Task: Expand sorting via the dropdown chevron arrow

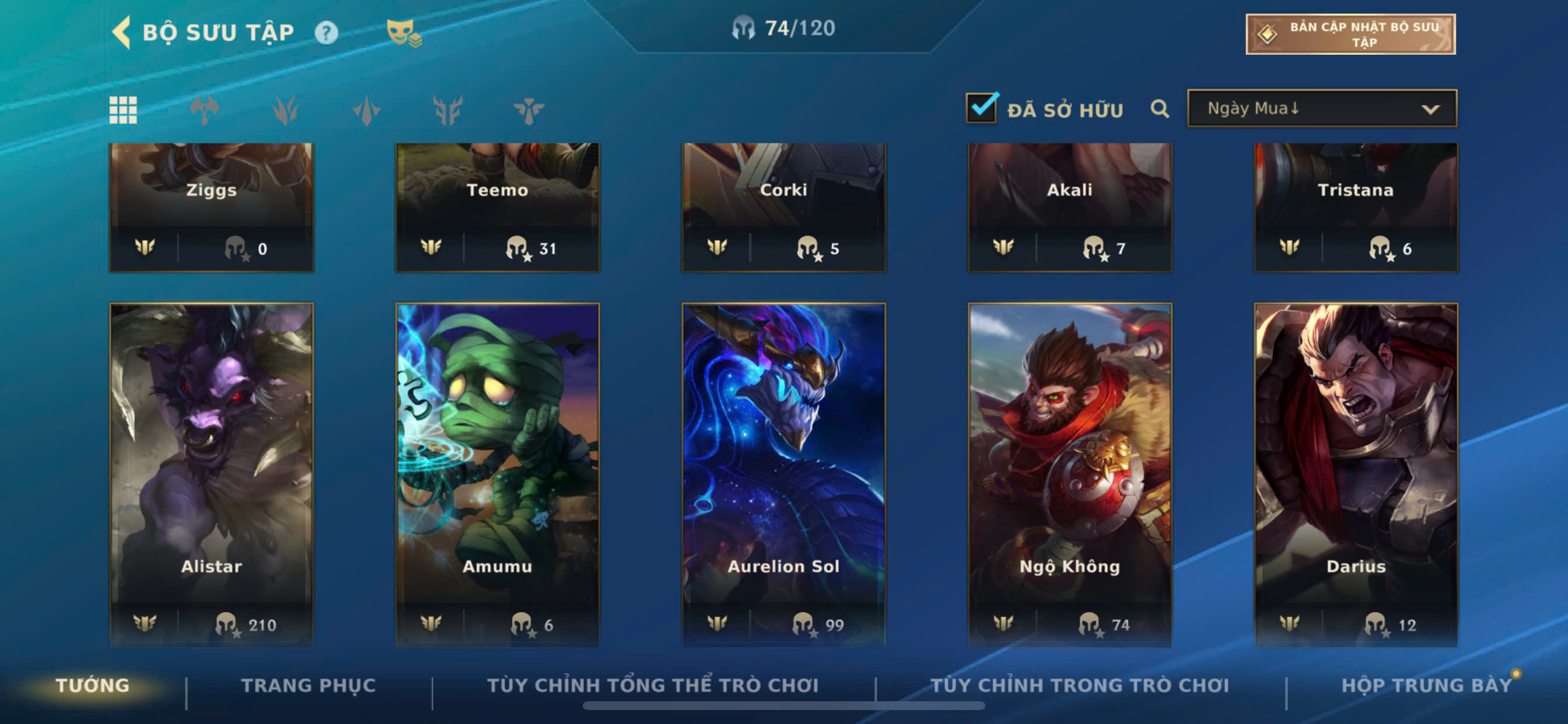Action: (1430, 110)
